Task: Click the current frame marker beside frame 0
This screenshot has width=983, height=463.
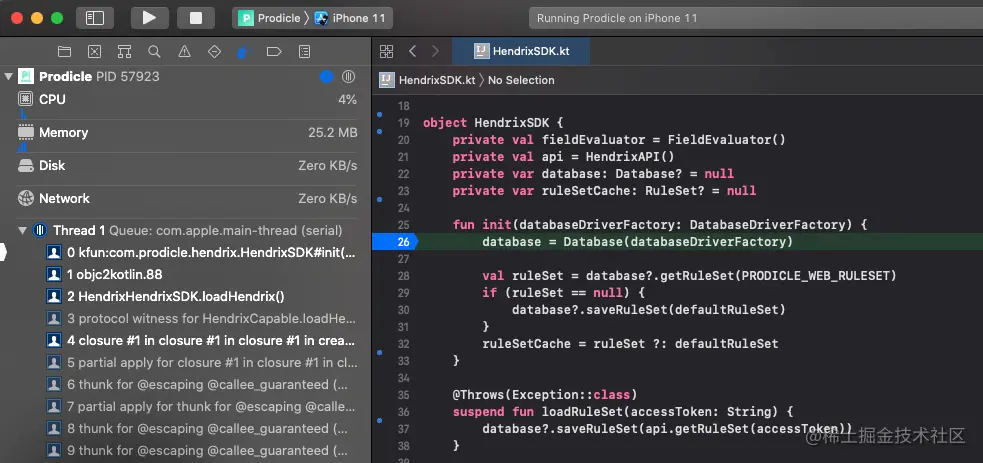Action: pyautogui.click(x=3, y=252)
